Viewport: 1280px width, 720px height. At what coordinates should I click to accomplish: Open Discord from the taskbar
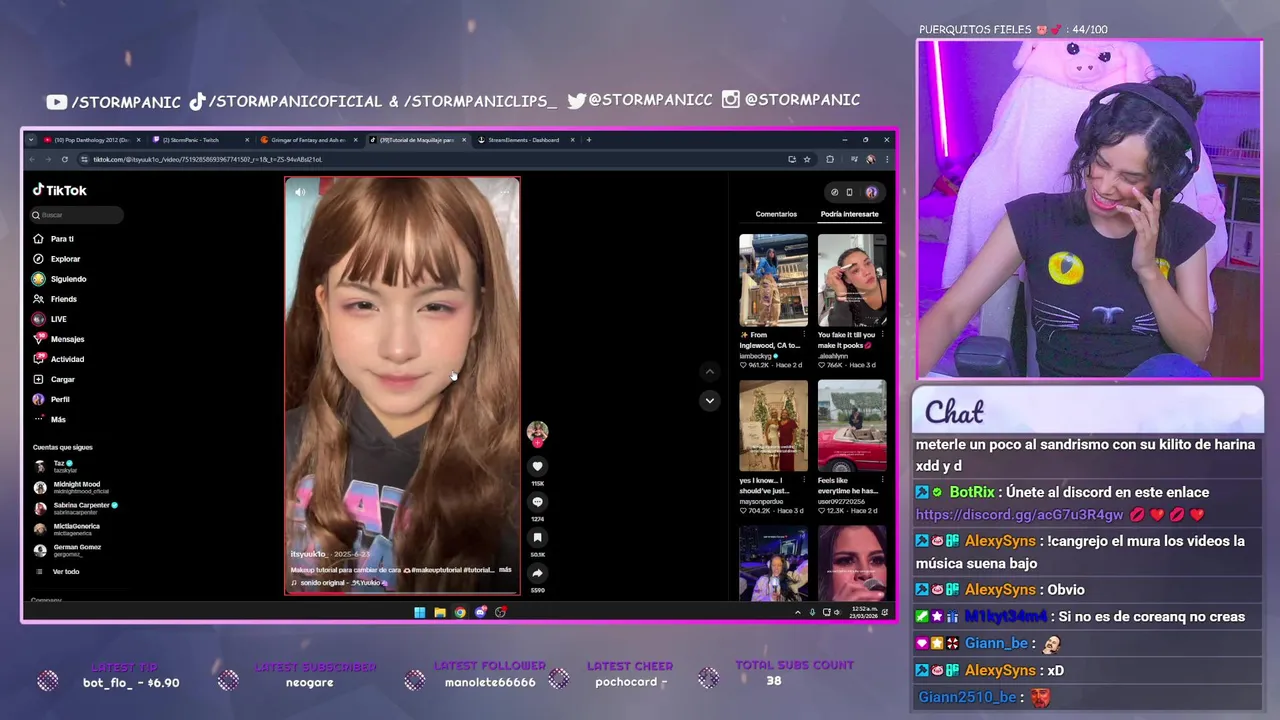click(x=480, y=612)
